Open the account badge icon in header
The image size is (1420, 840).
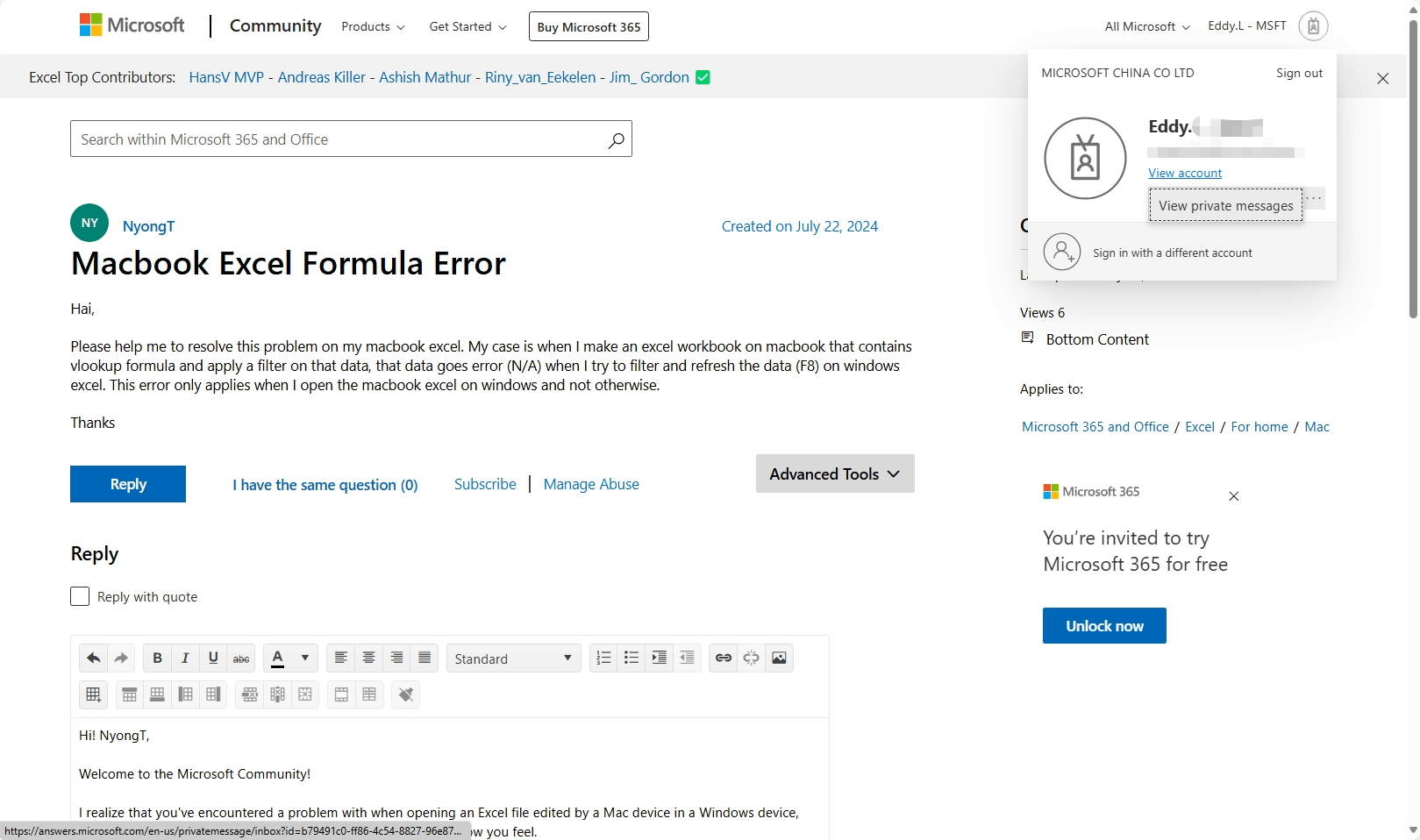1313,26
